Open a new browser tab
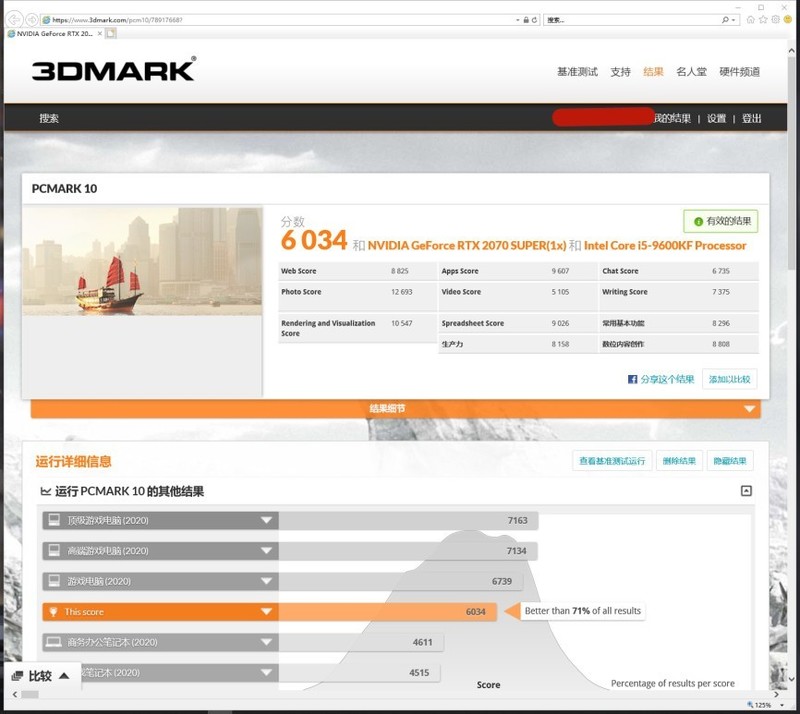The image size is (800, 714). coord(111,34)
